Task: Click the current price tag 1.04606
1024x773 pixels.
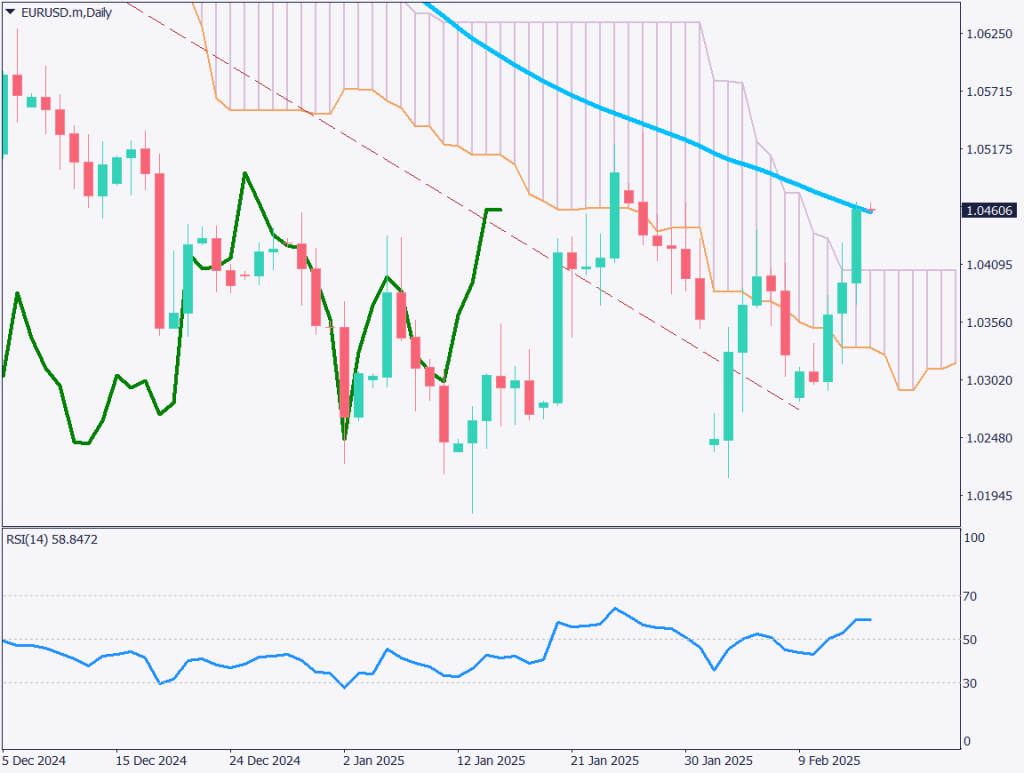Action: point(987,210)
